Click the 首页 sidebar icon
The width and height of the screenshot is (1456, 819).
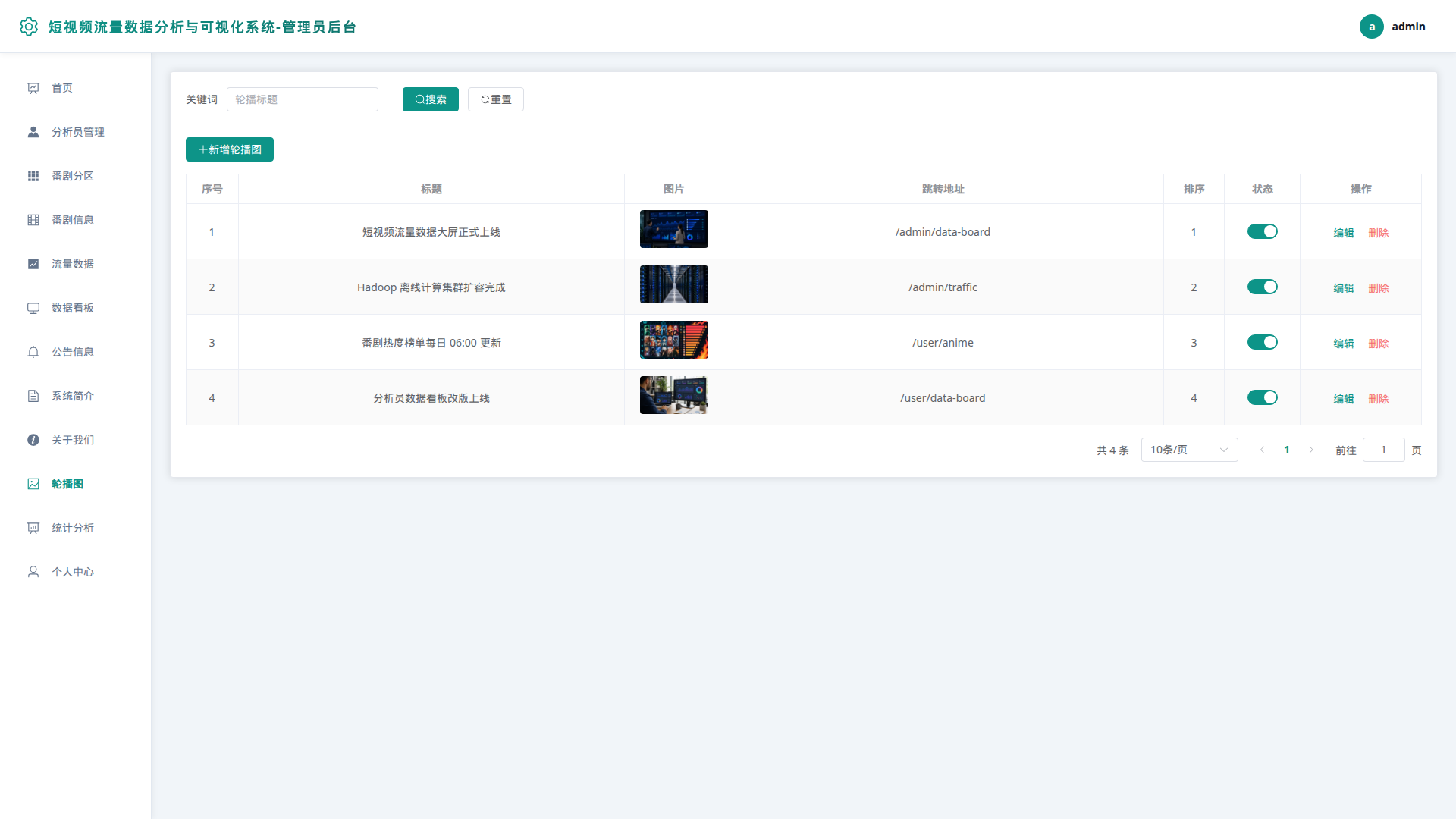(33, 88)
